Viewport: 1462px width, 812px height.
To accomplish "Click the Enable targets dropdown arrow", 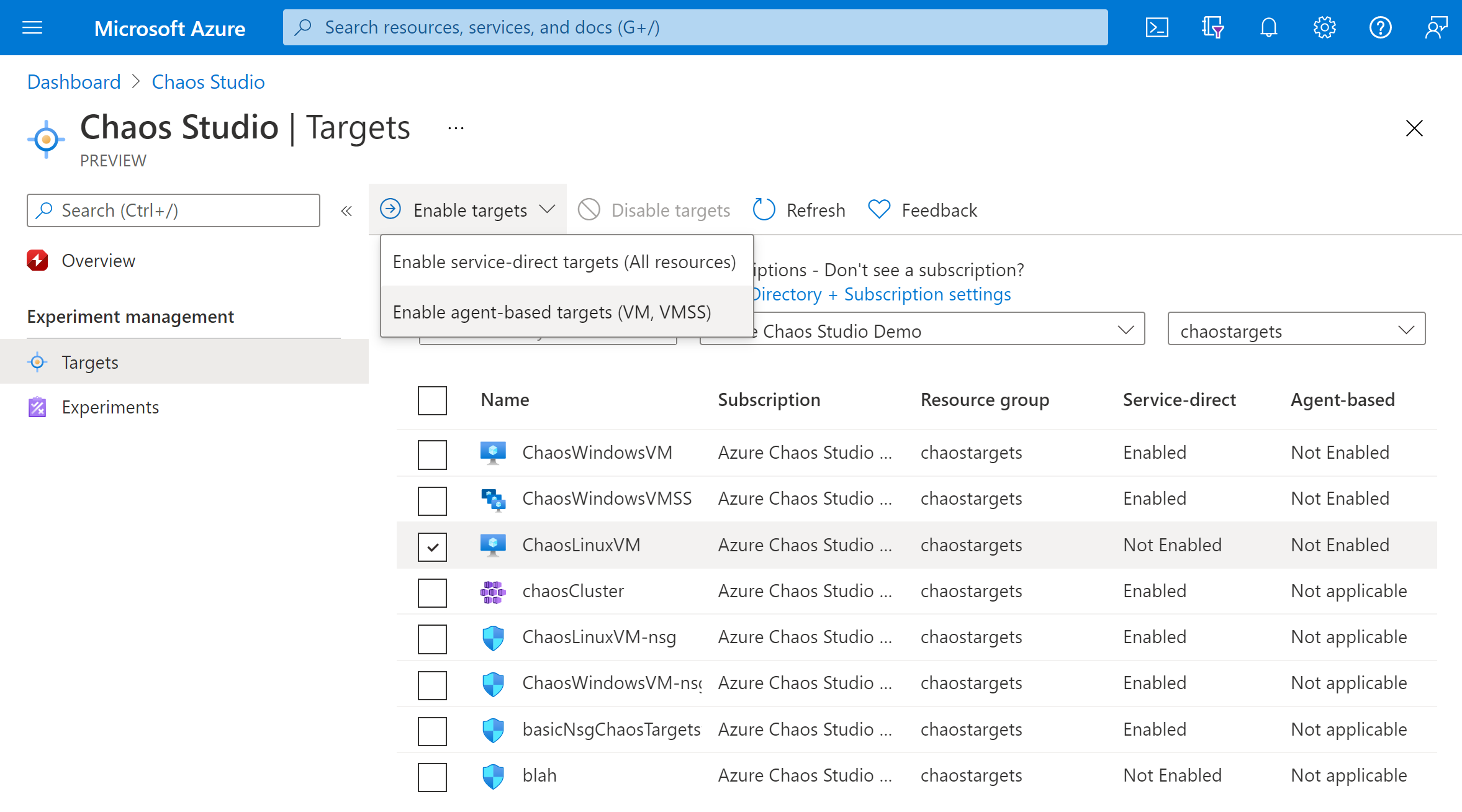I will [x=546, y=210].
